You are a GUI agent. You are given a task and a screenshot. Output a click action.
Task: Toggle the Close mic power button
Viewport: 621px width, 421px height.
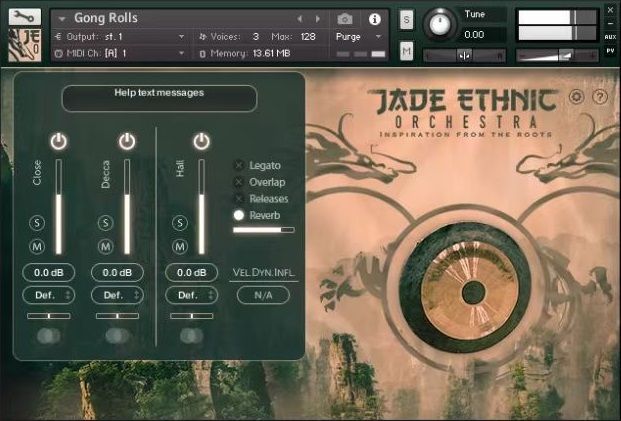click(59, 141)
